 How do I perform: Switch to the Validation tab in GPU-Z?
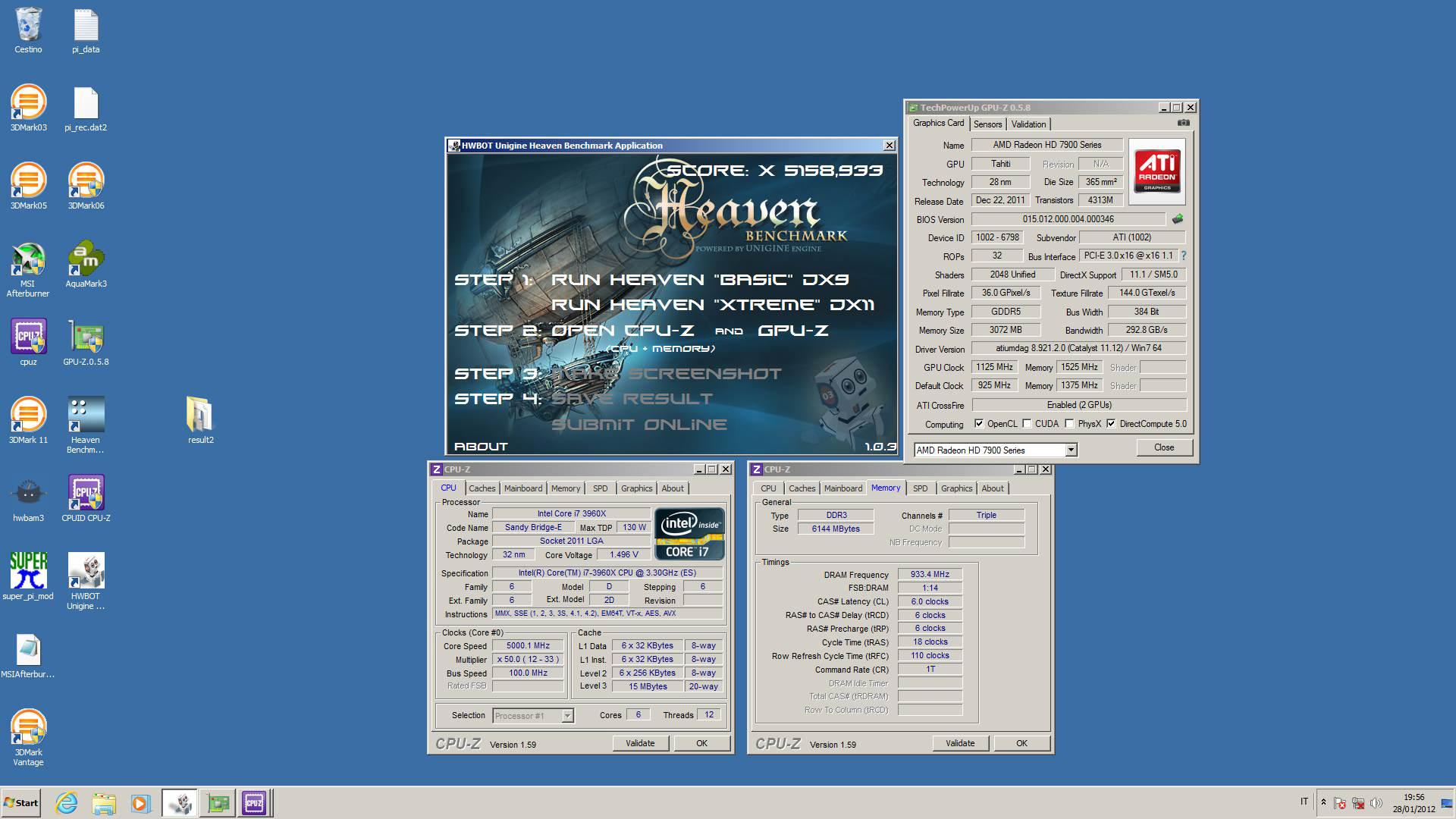click(x=1028, y=124)
